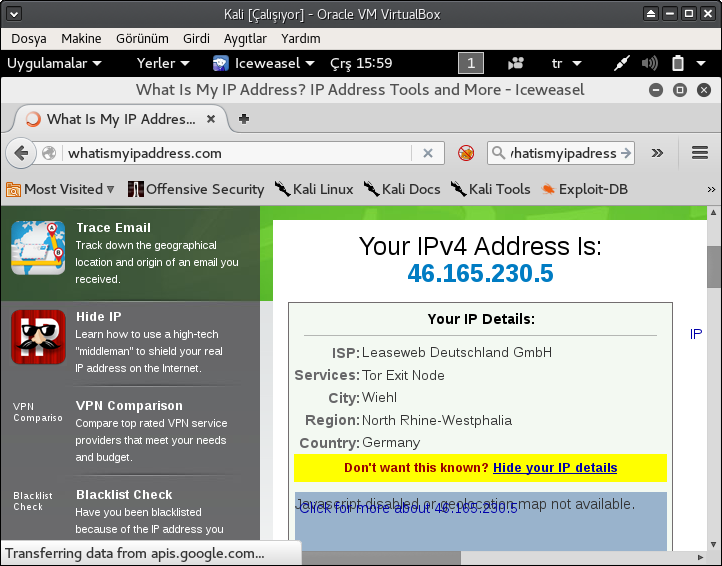Click the Iceweasel icon in top panel
Screen dimensions: 722x566
click(221, 63)
